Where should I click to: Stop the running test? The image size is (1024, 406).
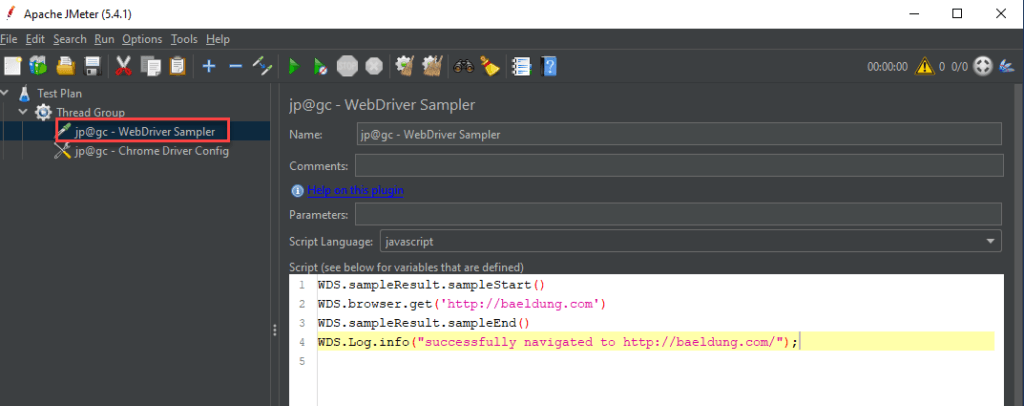(x=347, y=66)
